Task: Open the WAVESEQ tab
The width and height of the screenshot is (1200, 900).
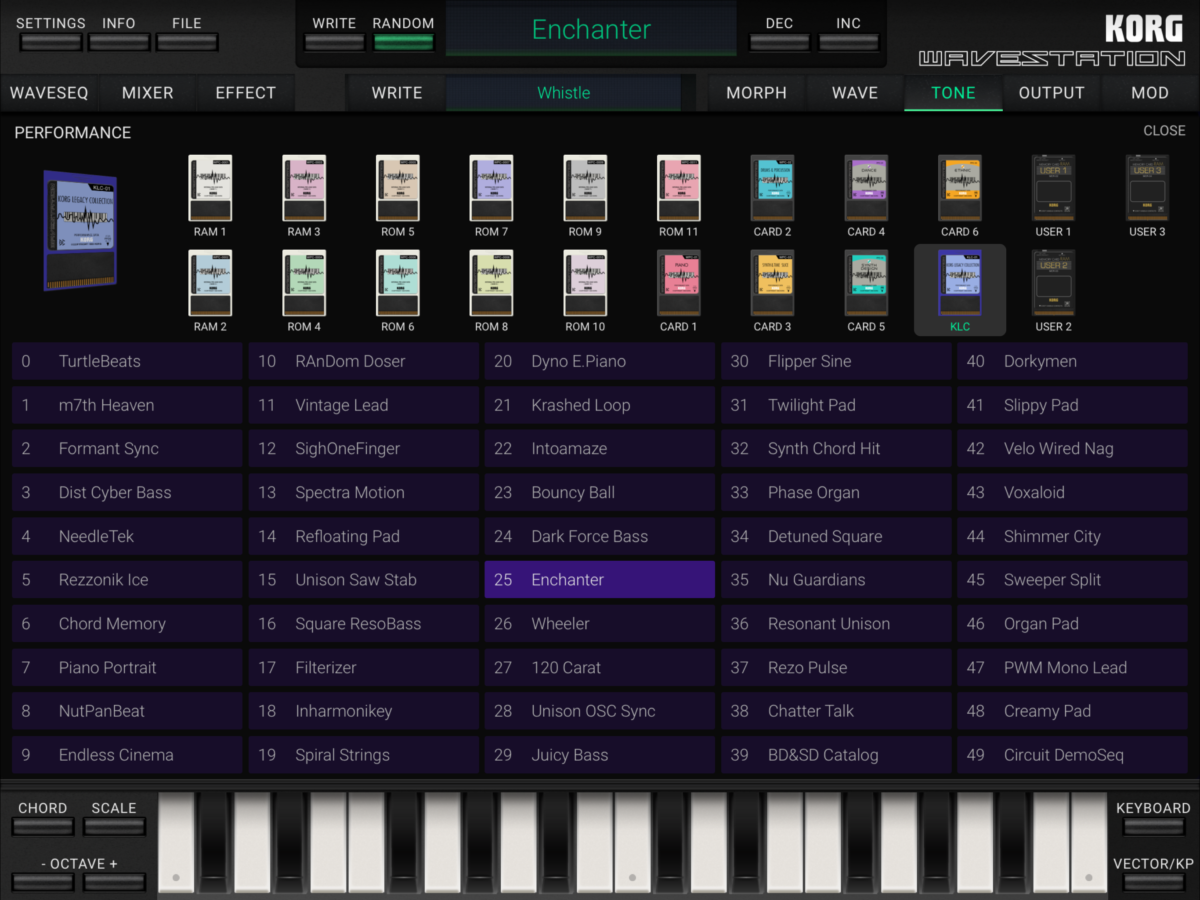Action: (x=49, y=93)
